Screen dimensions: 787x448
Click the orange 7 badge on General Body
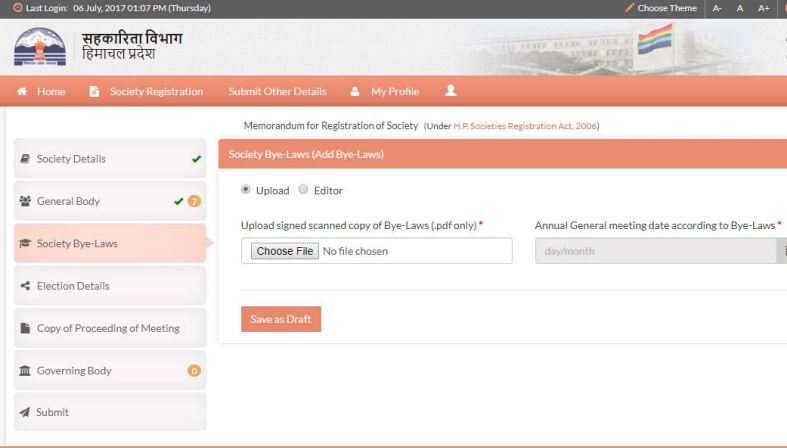pos(194,201)
